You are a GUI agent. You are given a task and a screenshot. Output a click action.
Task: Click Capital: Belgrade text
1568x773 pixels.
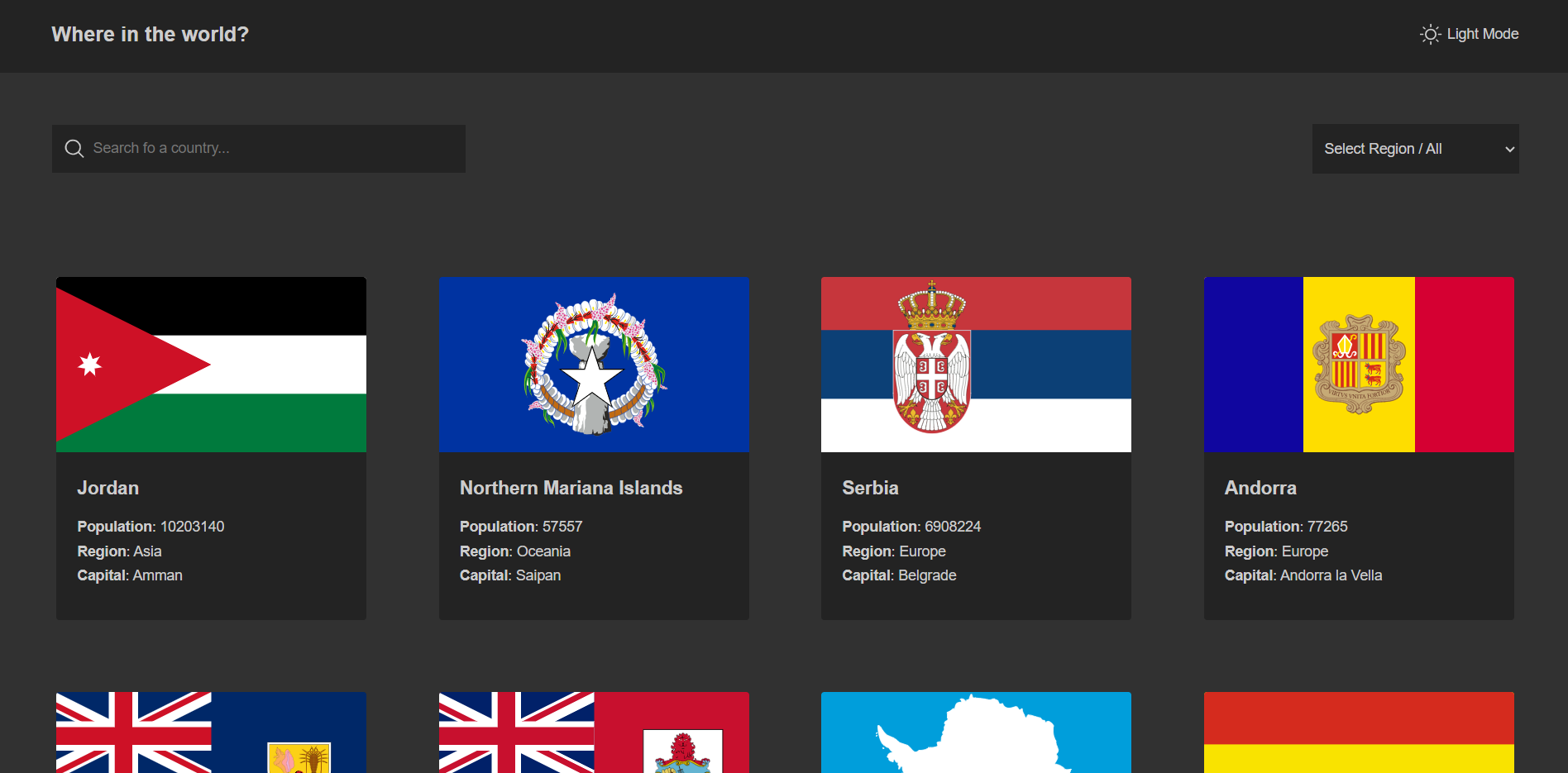(899, 575)
